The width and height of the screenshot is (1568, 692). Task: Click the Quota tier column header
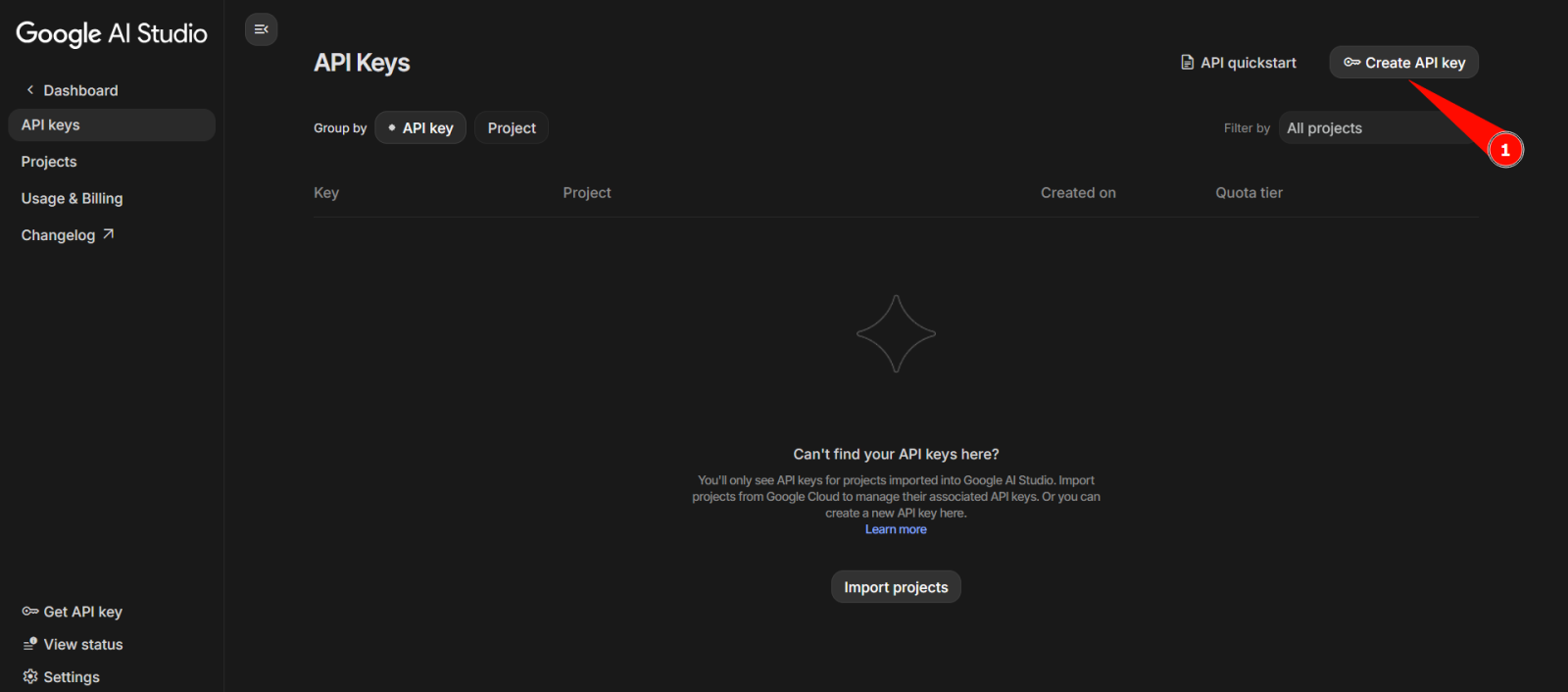pos(1249,193)
